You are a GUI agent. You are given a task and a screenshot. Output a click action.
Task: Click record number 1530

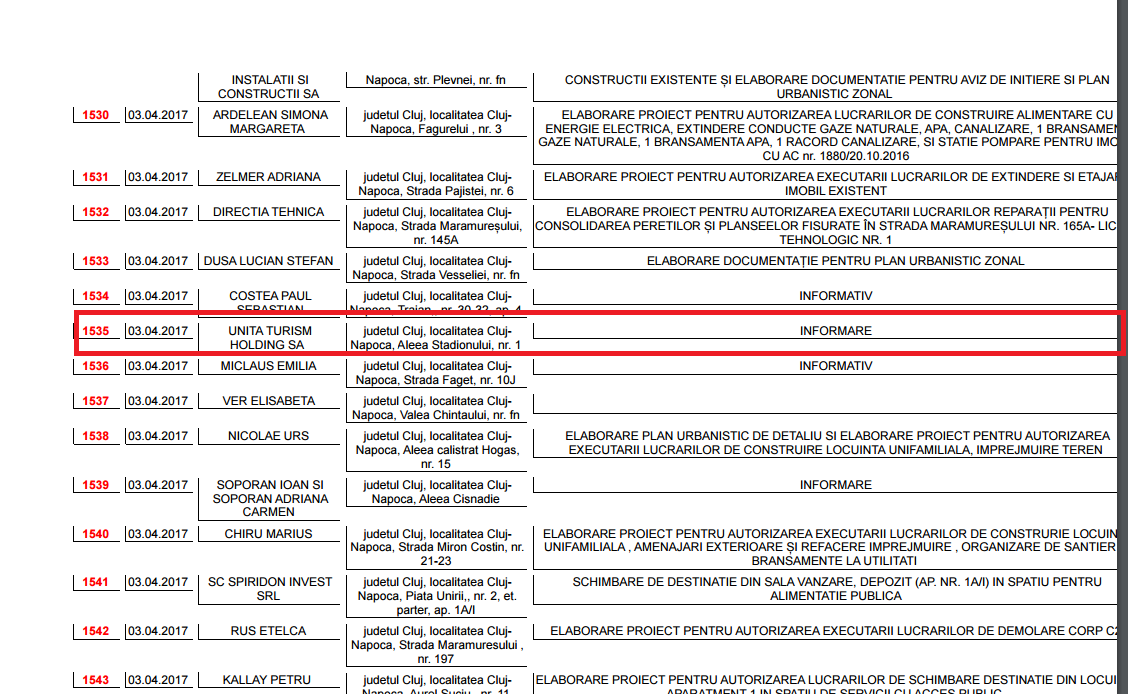[96, 115]
